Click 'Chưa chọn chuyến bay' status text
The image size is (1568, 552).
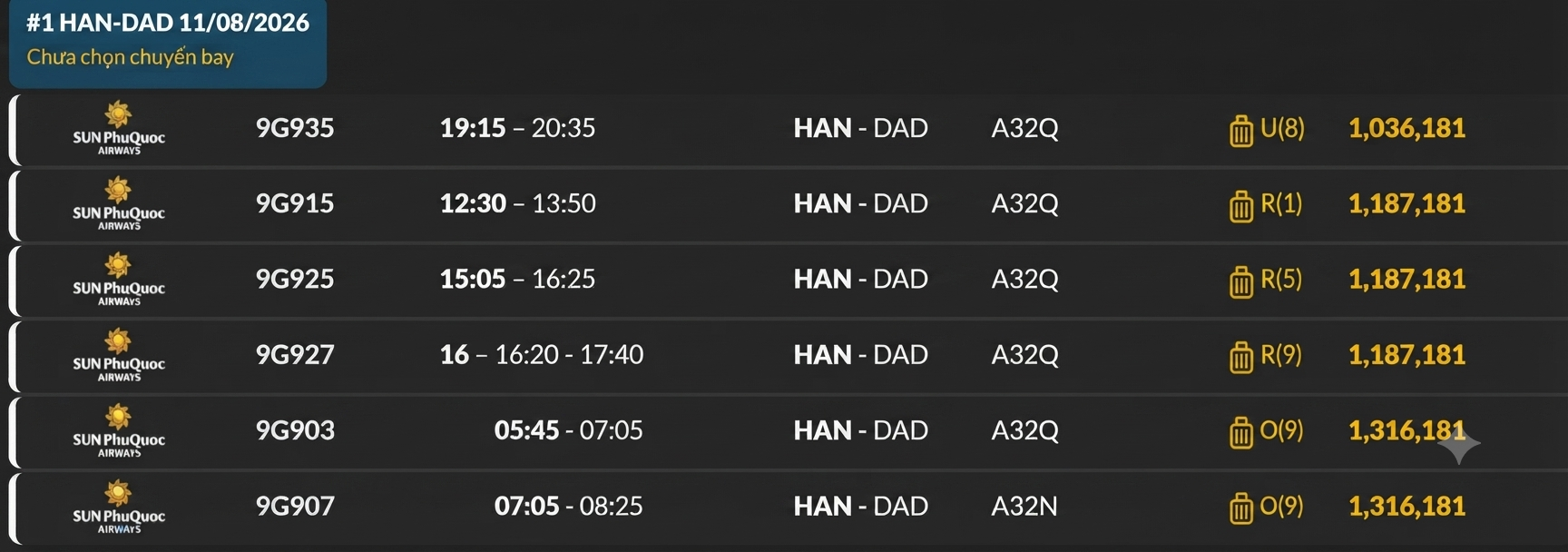[x=130, y=57]
